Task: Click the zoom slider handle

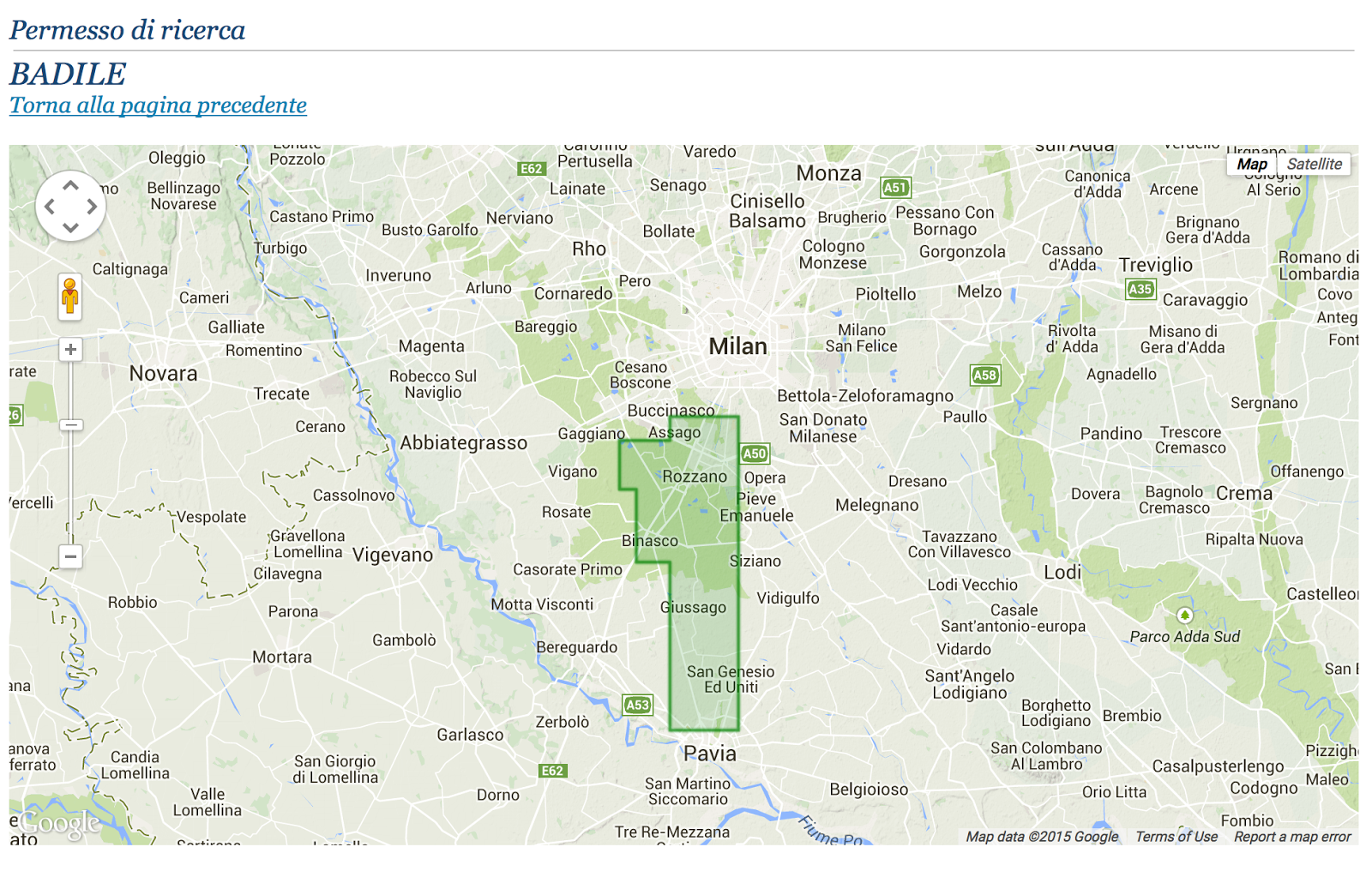Action: pos(70,424)
